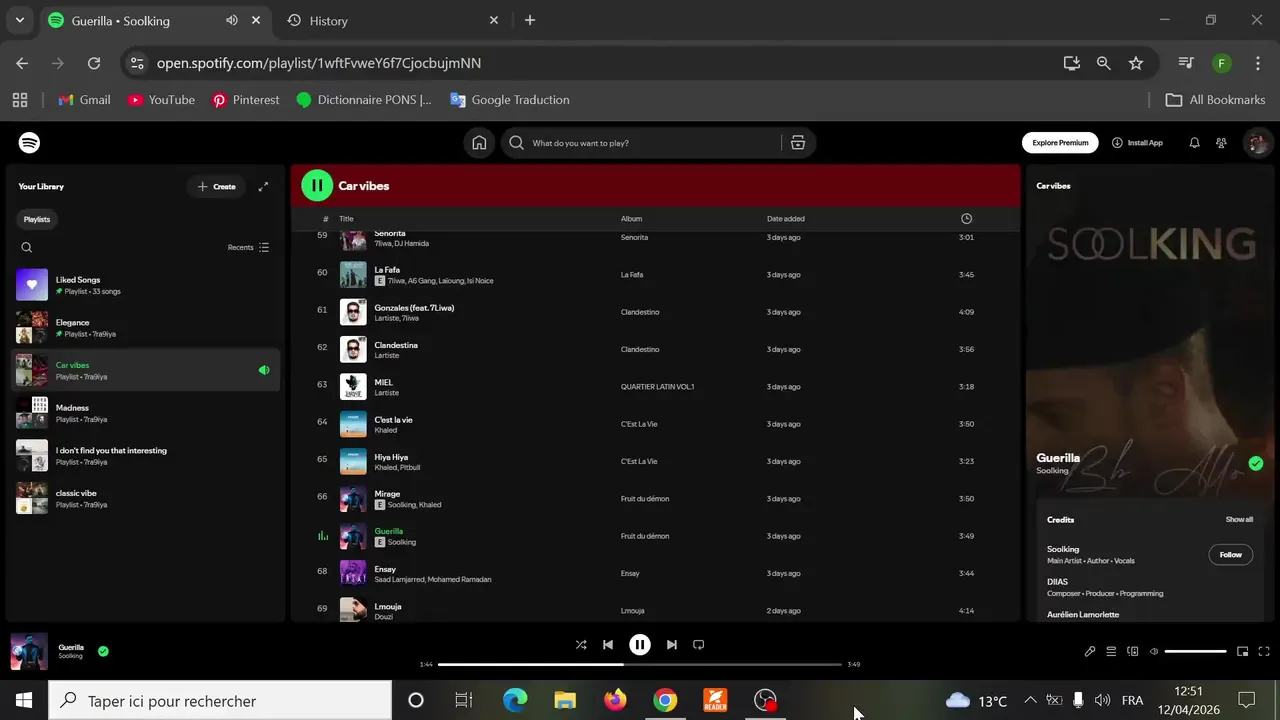Viewport: 1280px width, 720px height.
Task: Toggle the saved checkmark in player bar
Action: tap(103, 651)
